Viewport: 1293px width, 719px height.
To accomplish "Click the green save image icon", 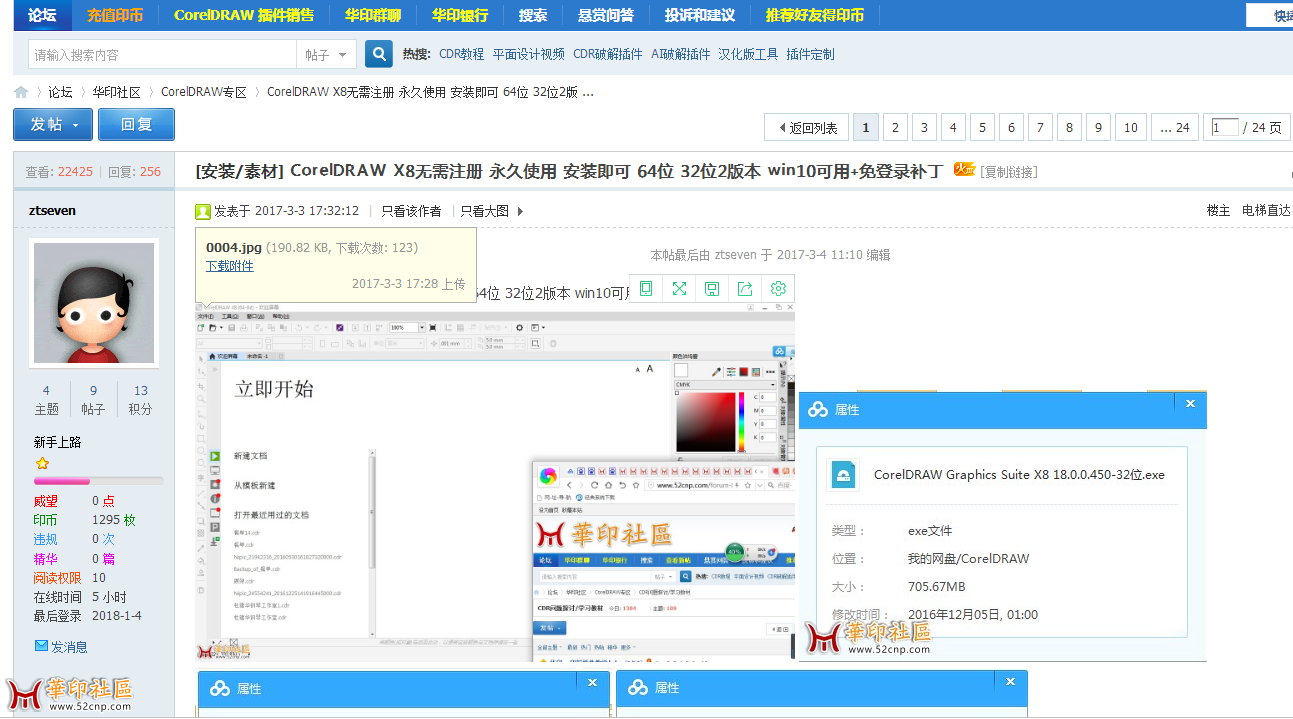I will coord(712,288).
